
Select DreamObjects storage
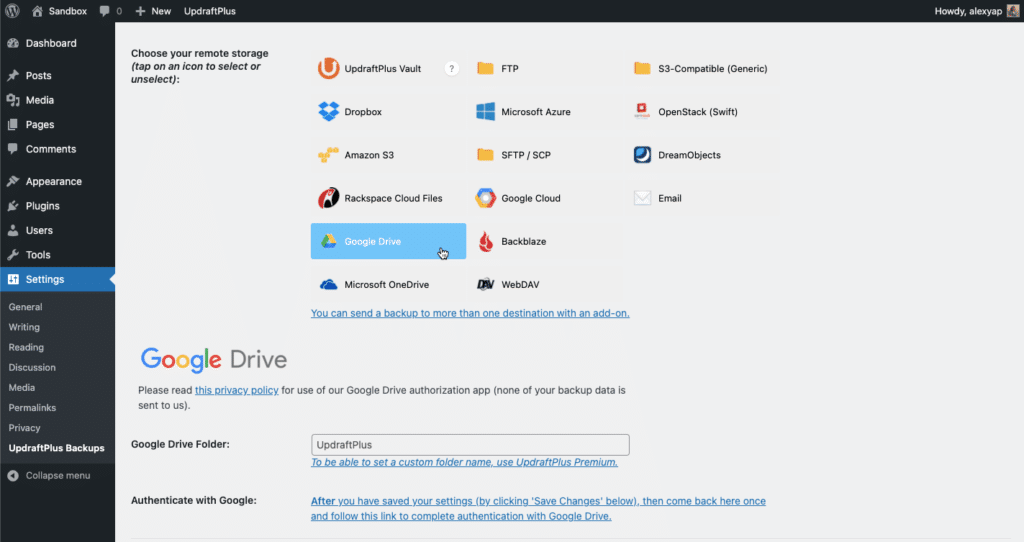(701, 155)
